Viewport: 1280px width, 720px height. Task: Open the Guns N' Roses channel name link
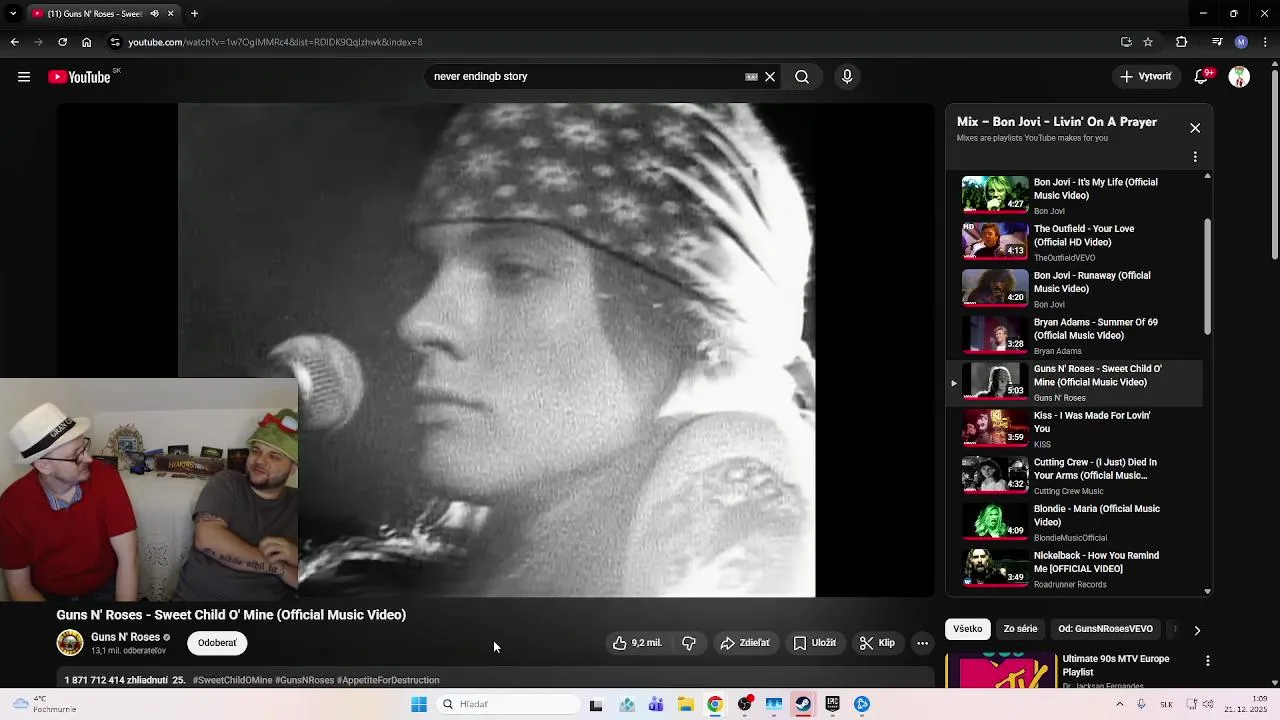[125, 637]
